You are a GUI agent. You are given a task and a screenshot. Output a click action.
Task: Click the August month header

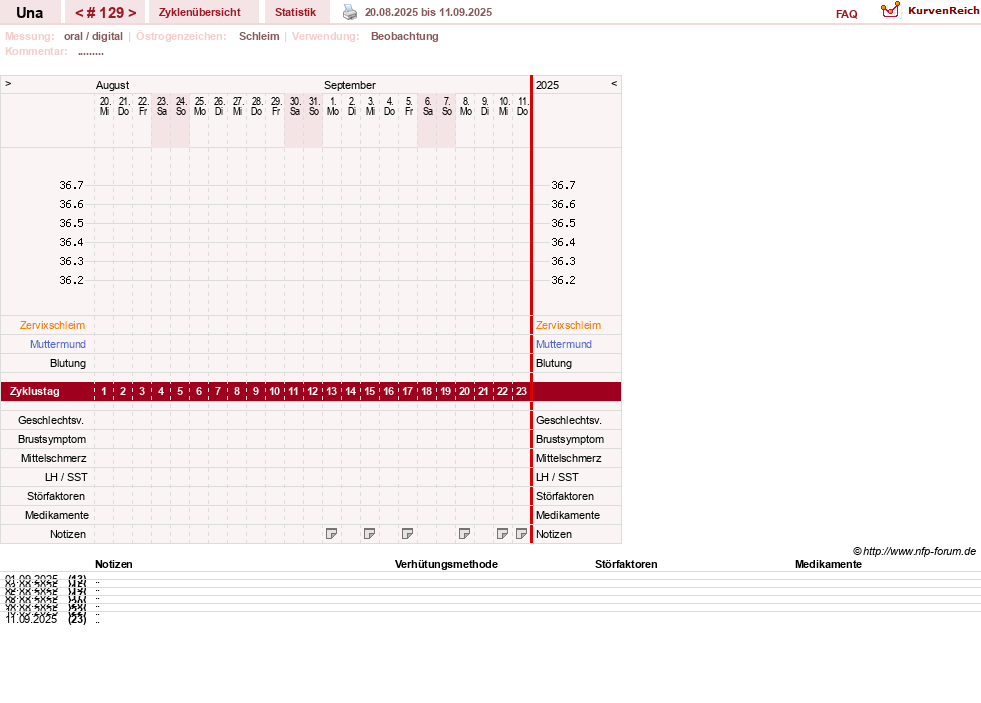point(113,85)
